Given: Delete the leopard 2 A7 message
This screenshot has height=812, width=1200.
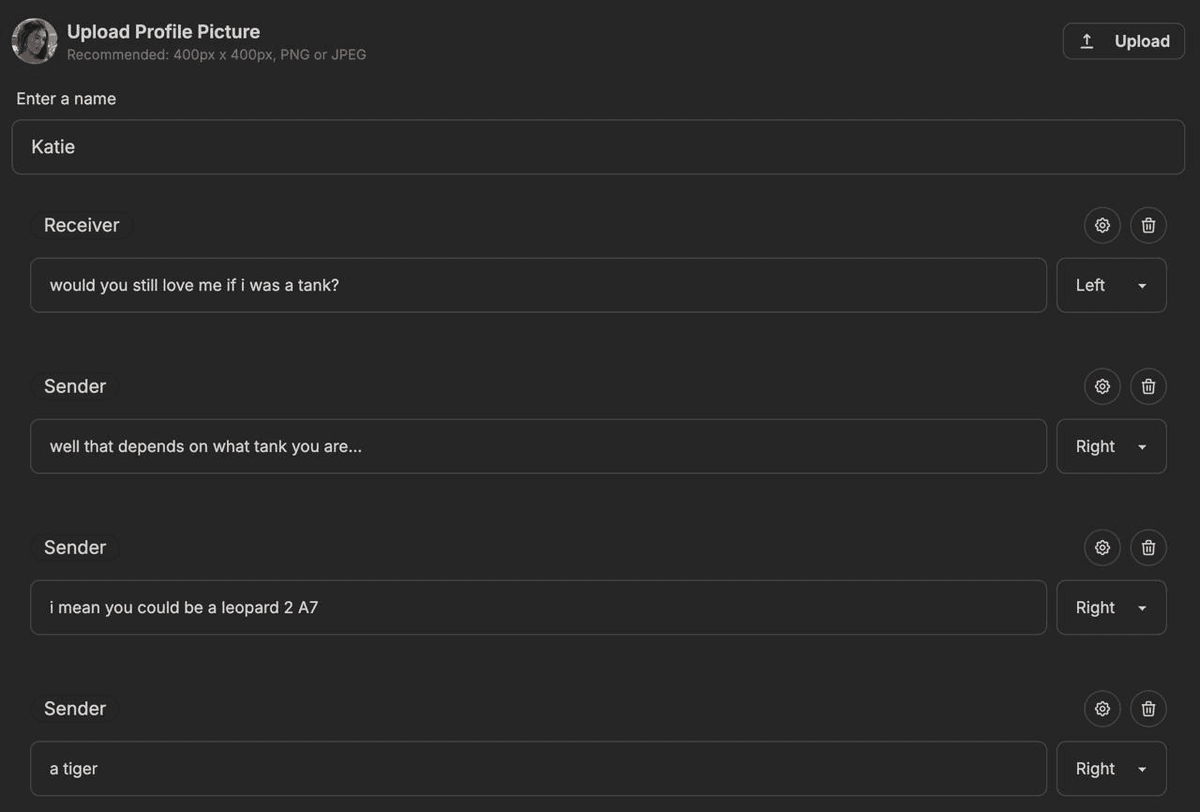Looking at the screenshot, I should [1148, 547].
